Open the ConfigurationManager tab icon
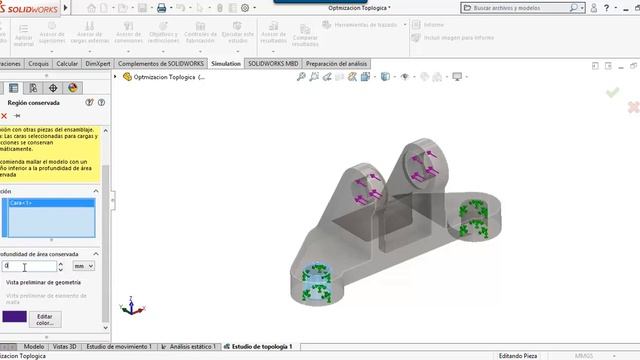The image size is (640, 360). click(33, 88)
